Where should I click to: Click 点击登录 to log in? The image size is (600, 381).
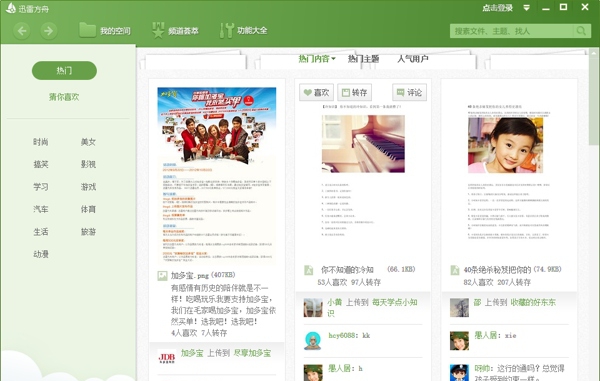497,8
